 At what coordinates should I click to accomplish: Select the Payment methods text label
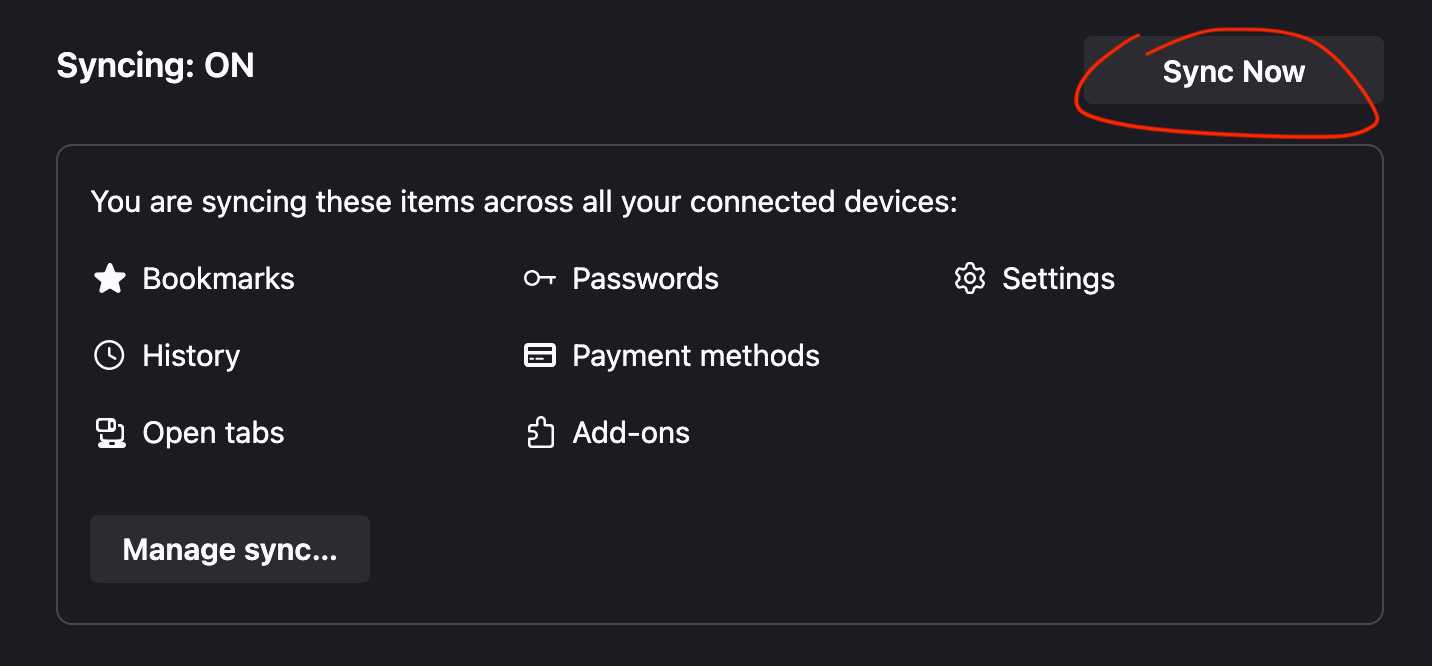click(696, 356)
